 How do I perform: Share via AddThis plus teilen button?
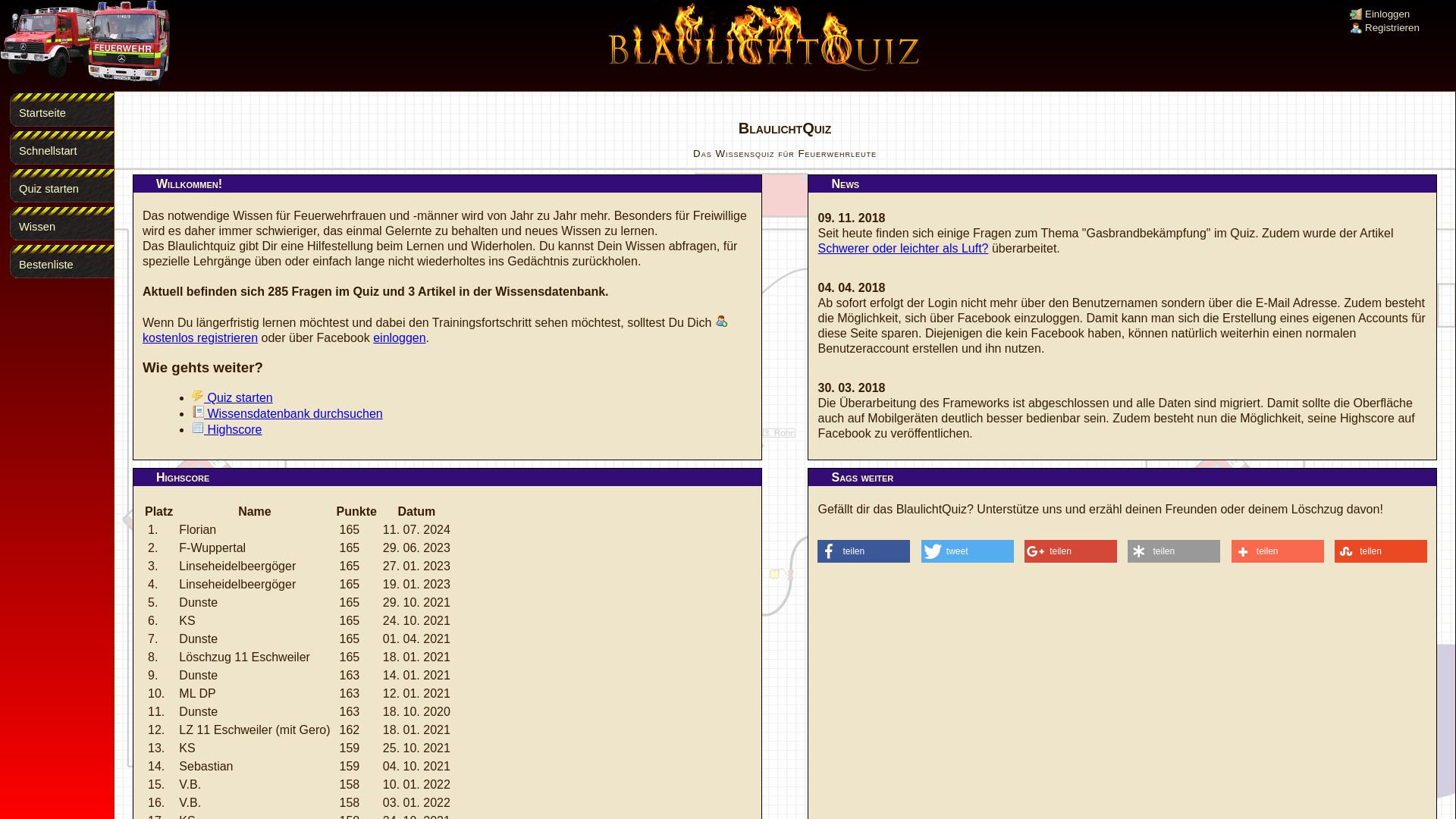tap(1277, 551)
